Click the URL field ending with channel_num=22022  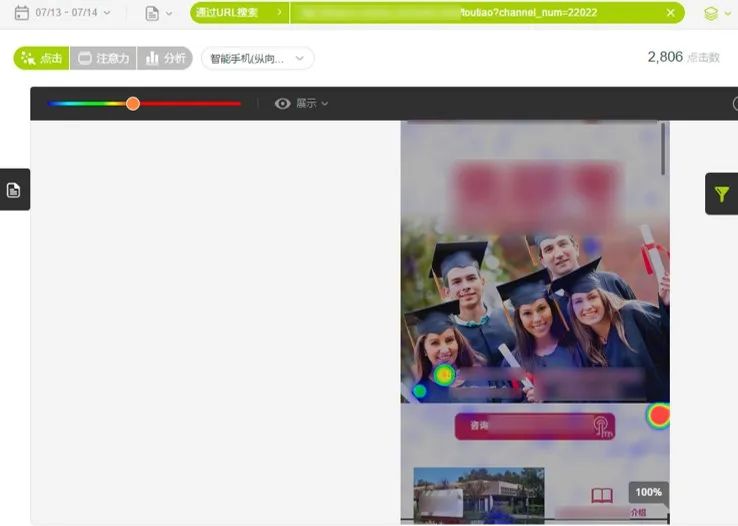(x=480, y=13)
